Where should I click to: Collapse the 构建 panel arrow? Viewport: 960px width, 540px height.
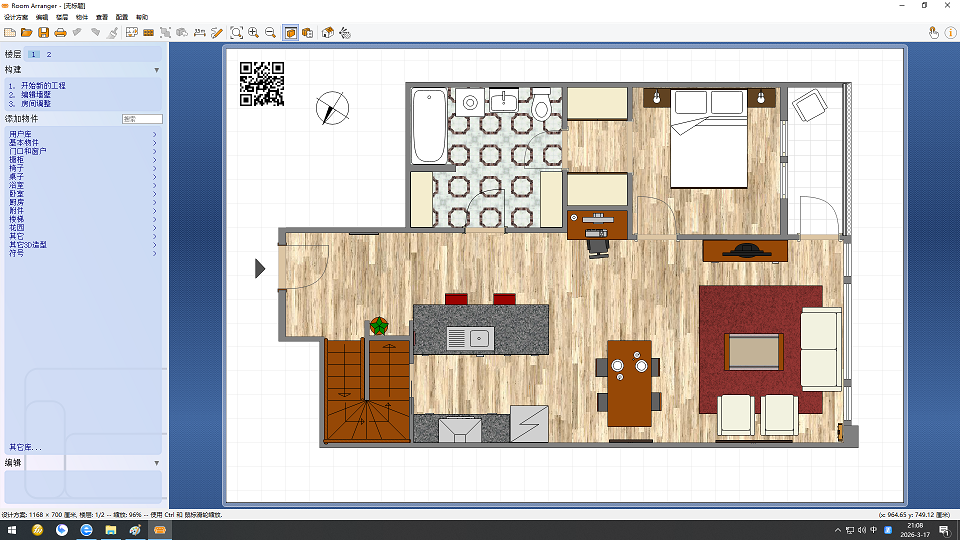pyautogui.click(x=156, y=70)
